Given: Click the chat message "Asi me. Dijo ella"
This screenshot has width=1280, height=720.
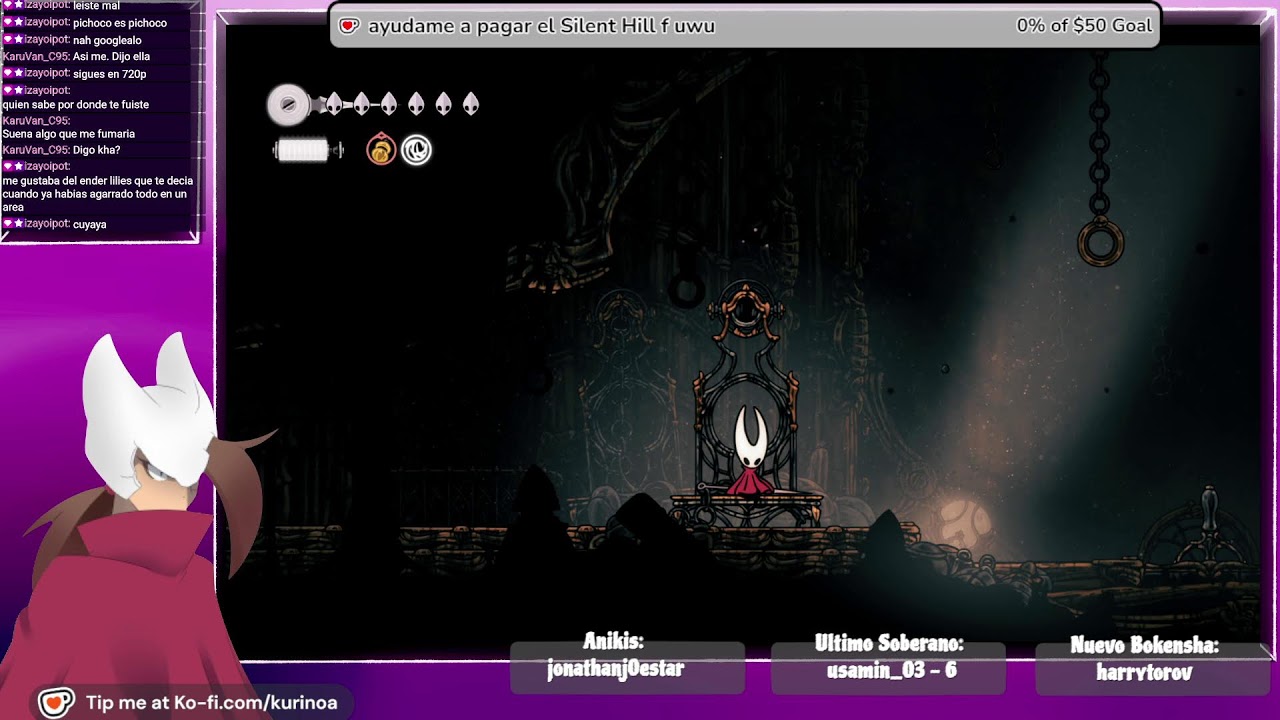Looking at the screenshot, I should click(111, 57).
